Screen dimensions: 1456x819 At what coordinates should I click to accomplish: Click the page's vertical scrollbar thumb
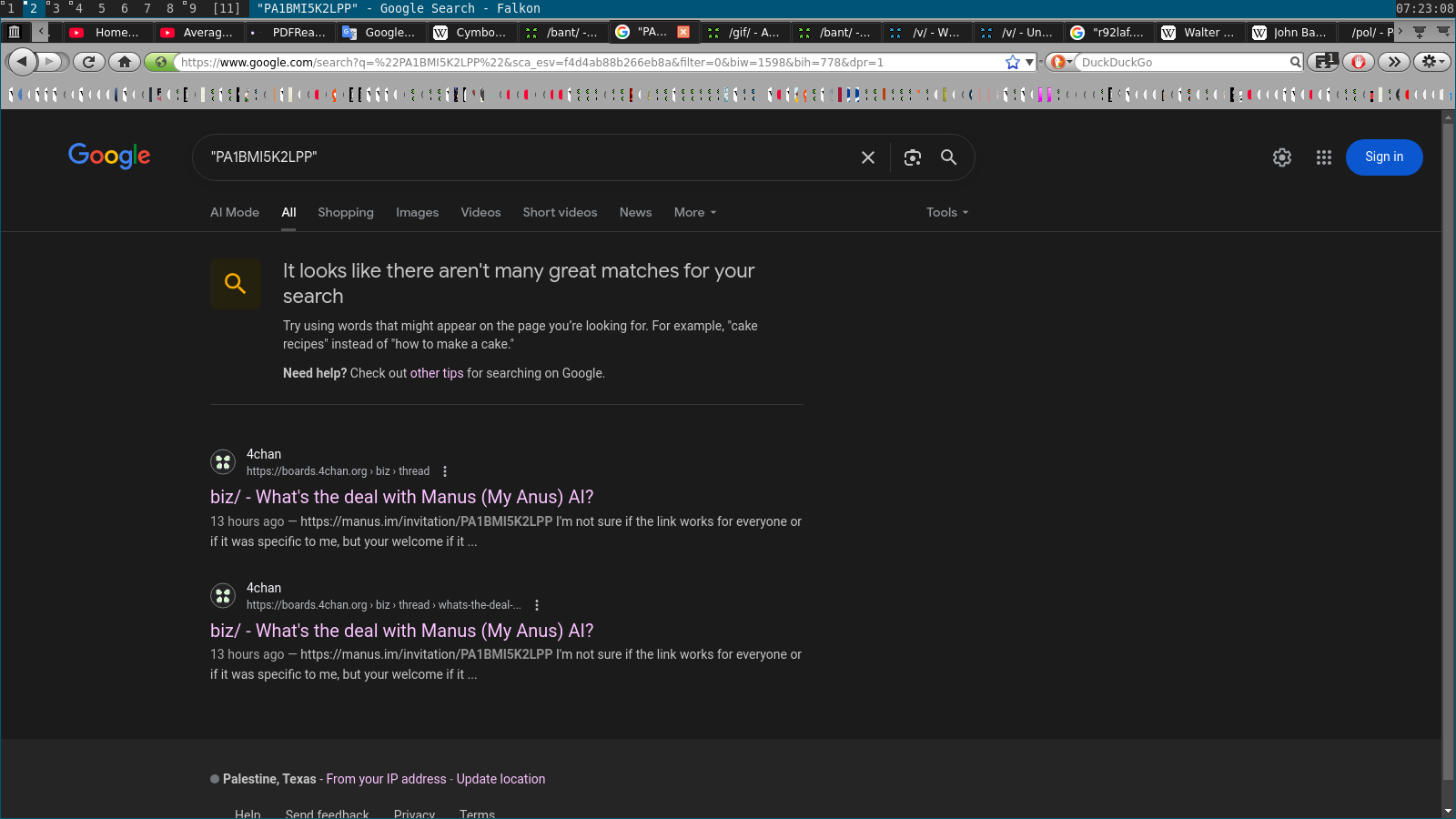pos(1448,452)
